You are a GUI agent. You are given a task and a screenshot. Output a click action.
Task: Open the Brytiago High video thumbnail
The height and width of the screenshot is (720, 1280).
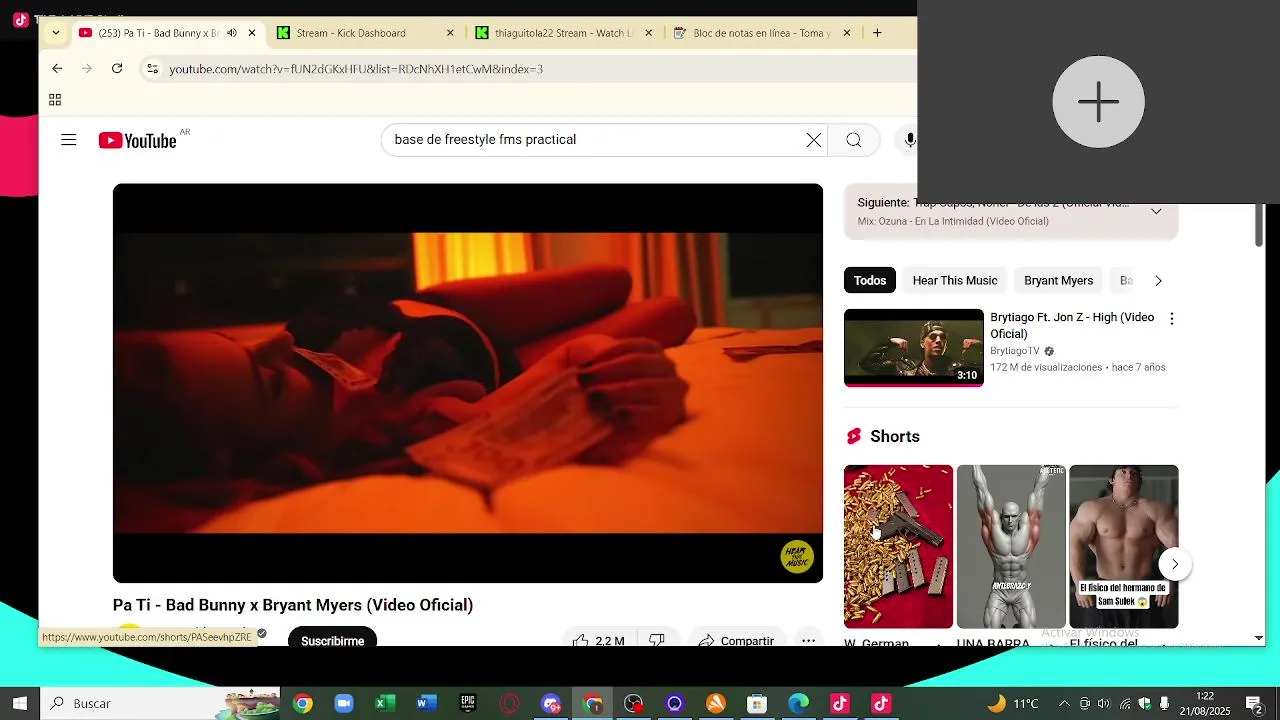(914, 347)
